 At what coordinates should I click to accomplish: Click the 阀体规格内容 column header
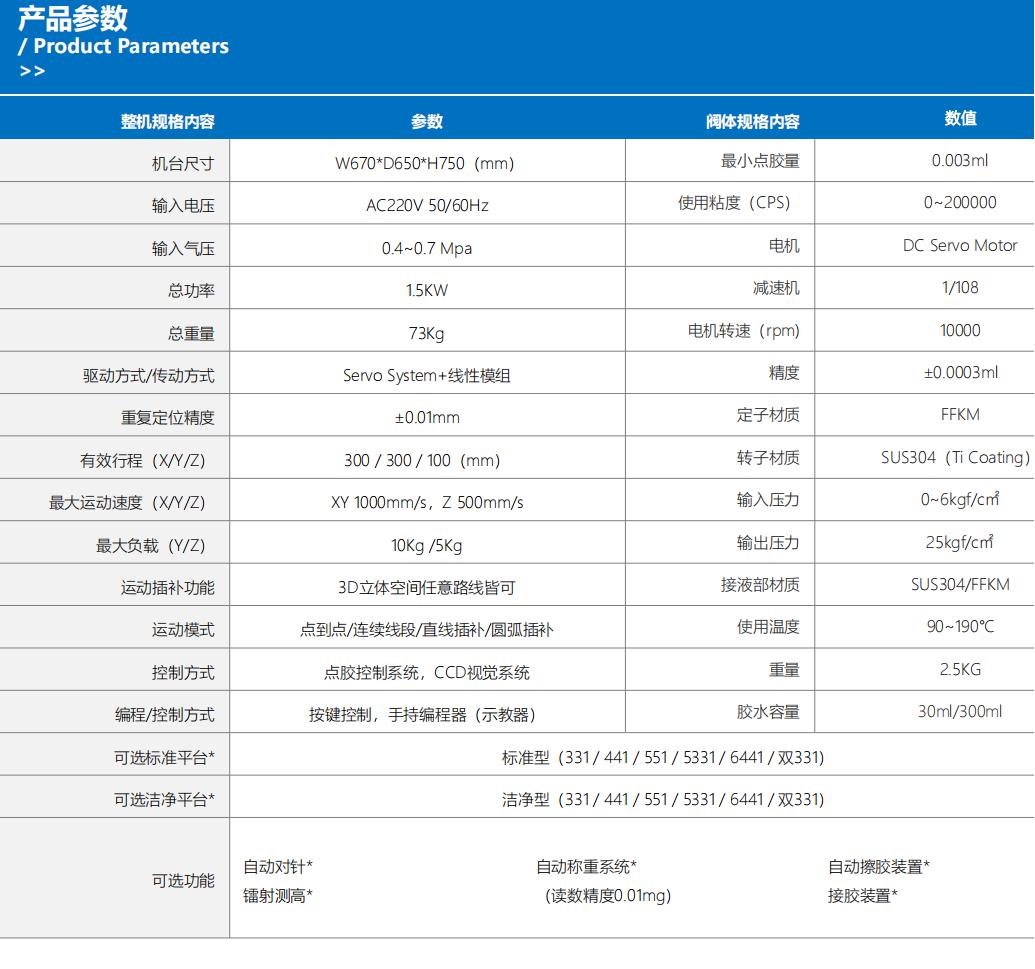pos(752,121)
